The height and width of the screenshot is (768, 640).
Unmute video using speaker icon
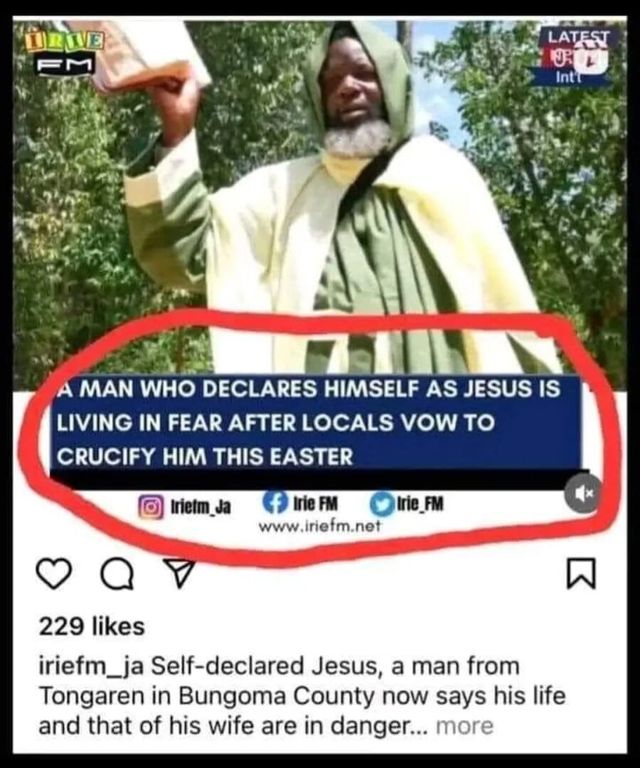[583, 493]
